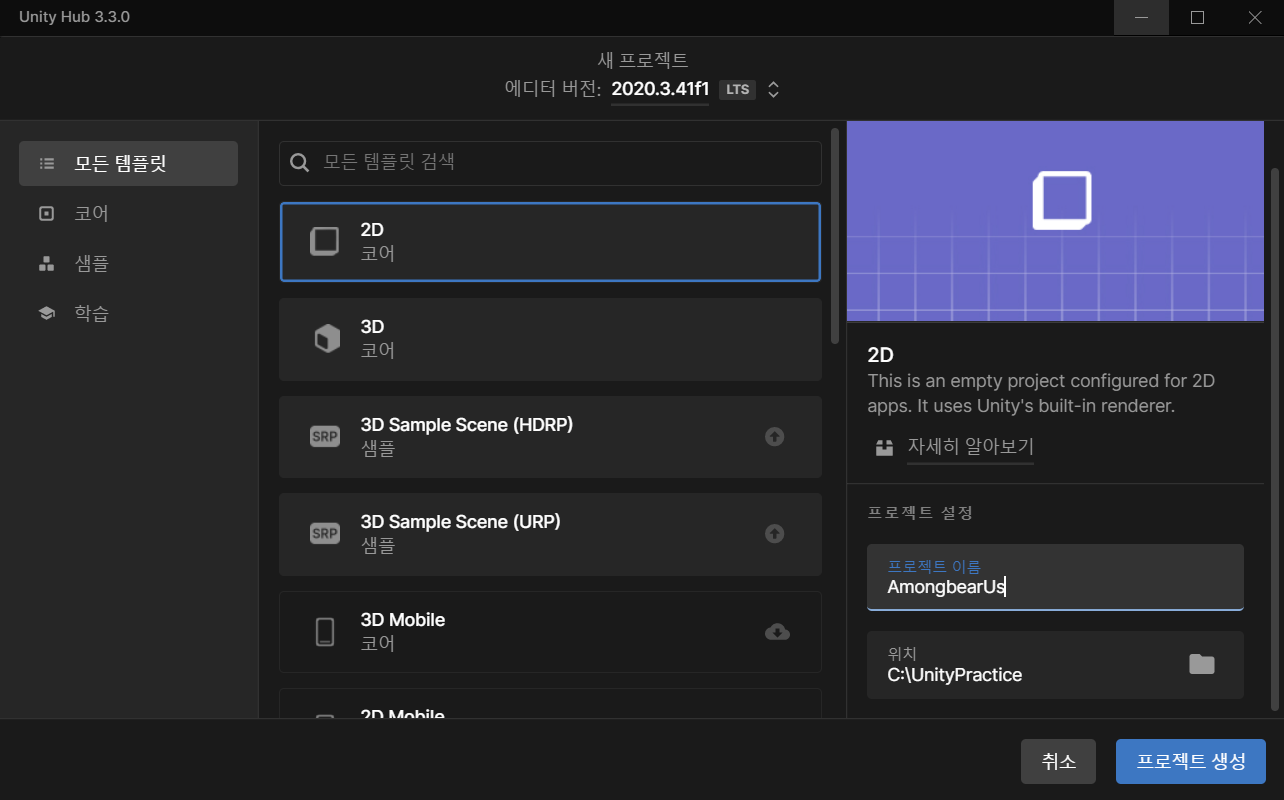Click HDRP template download arrow icon
This screenshot has height=800, width=1284.
pyautogui.click(x=774, y=437)
